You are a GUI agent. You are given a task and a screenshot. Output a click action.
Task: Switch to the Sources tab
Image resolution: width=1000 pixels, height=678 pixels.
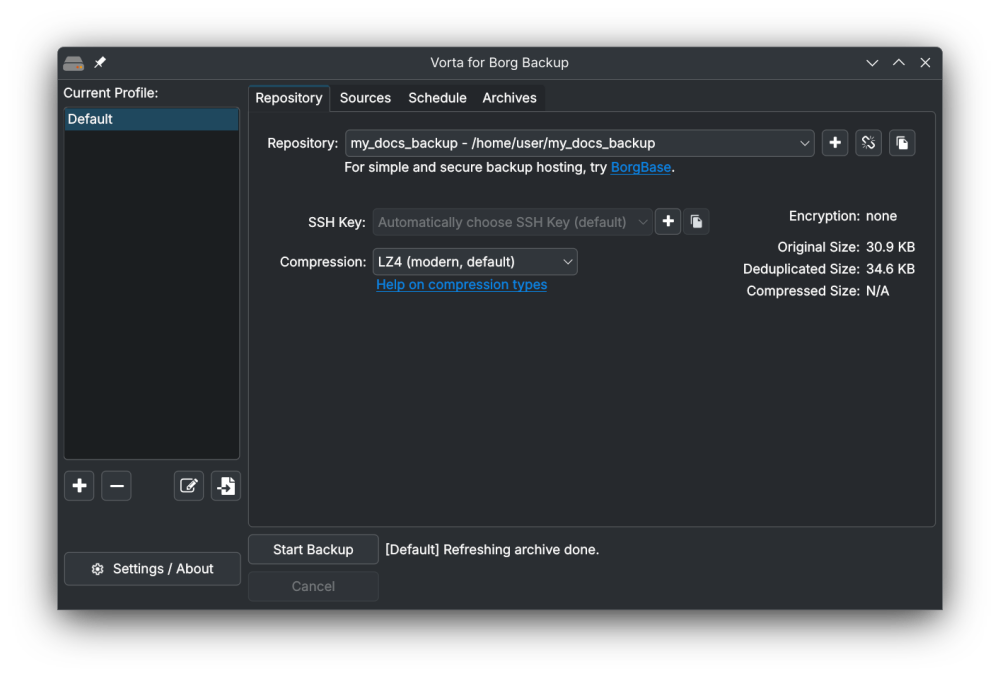[365, 97]
